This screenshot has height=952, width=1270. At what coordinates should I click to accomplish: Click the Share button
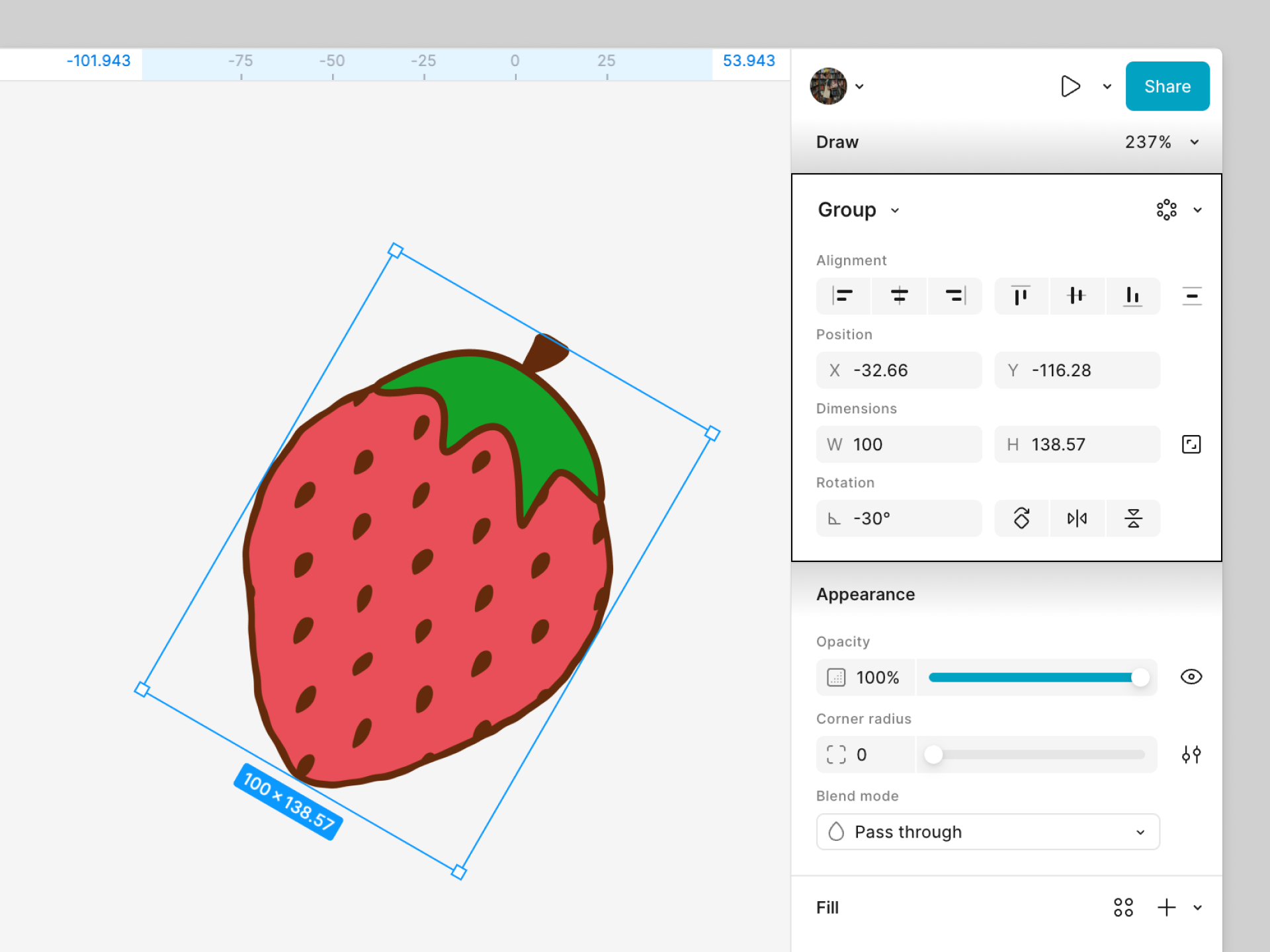pos(1167,86)
